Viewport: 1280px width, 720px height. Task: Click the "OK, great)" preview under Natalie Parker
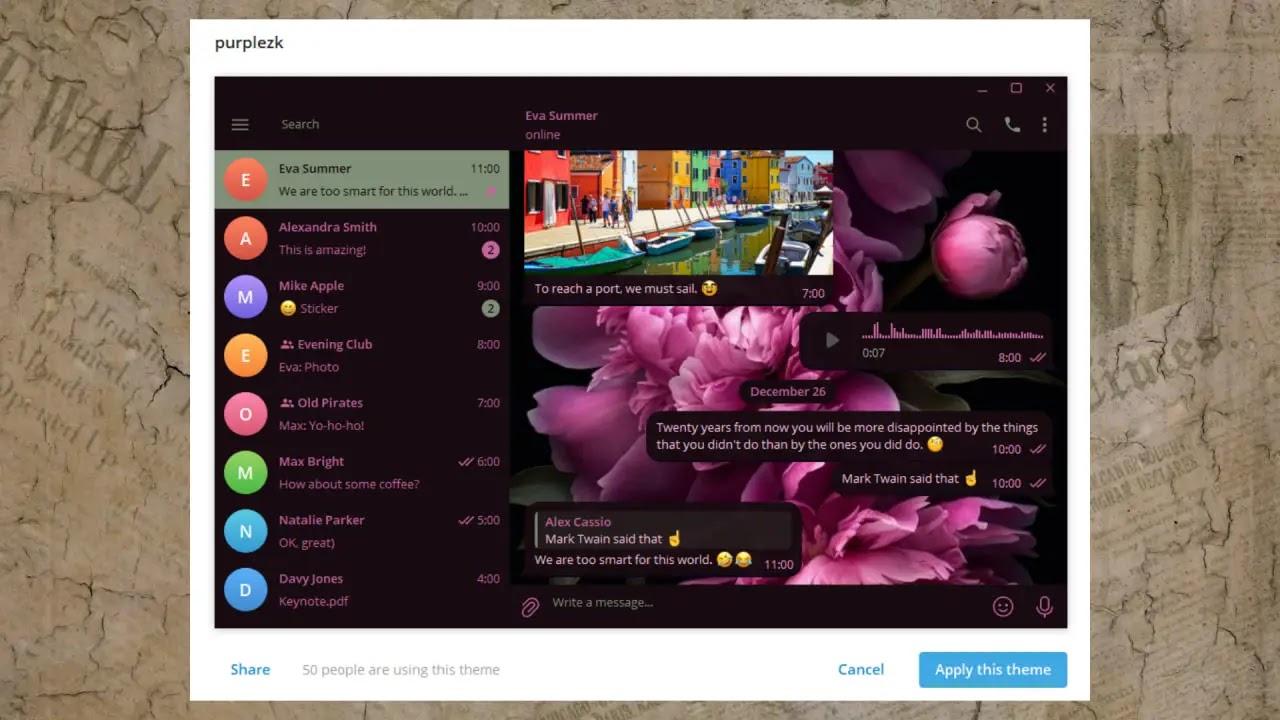(307, 543)
